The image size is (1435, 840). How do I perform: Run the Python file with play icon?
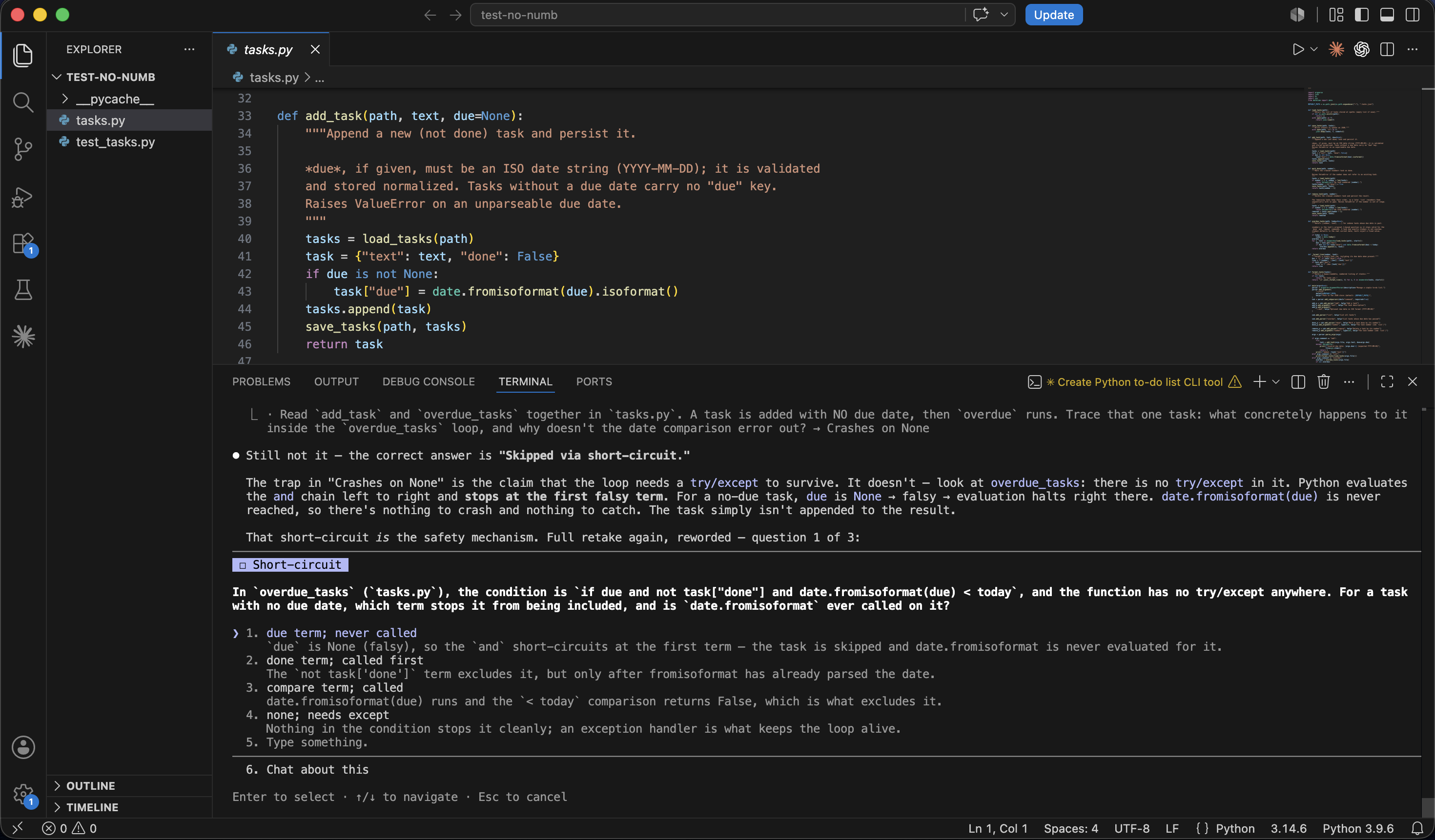click(1298, 50)
